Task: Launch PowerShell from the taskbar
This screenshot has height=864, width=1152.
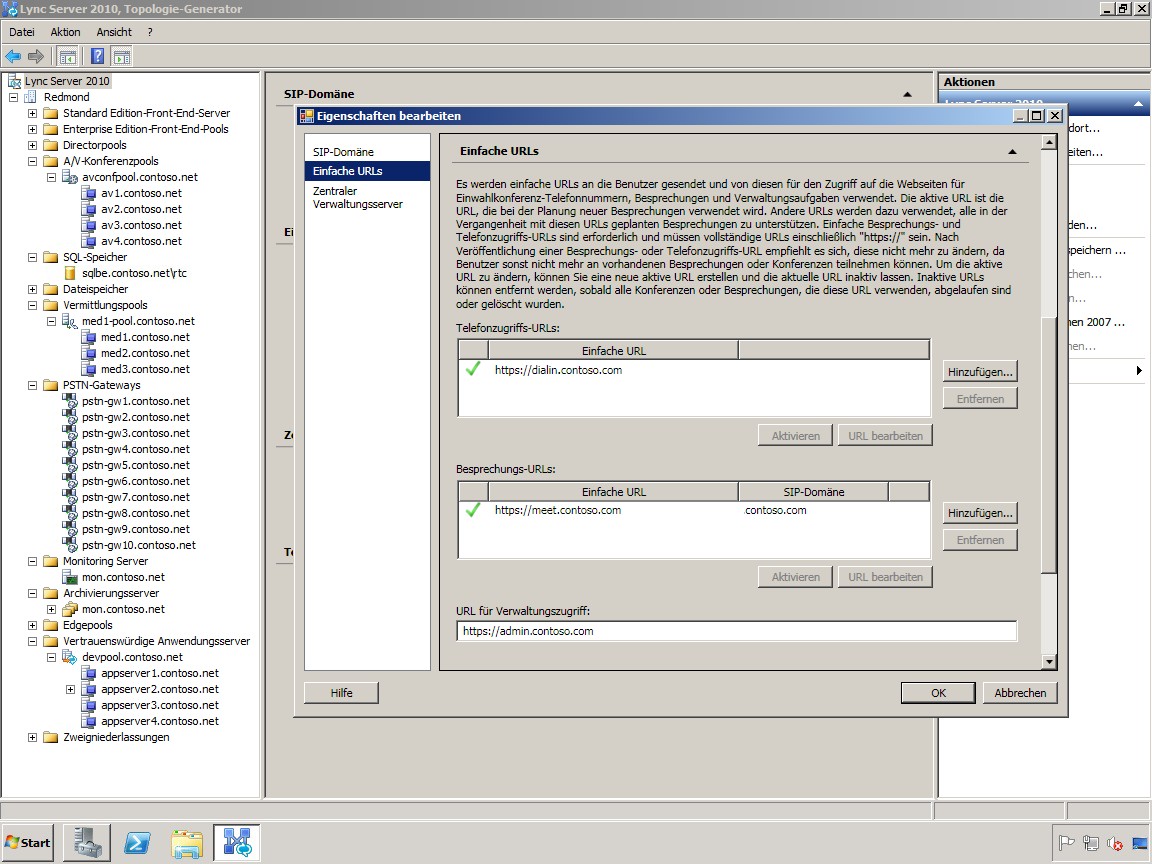Action: (x=137, y=842)
